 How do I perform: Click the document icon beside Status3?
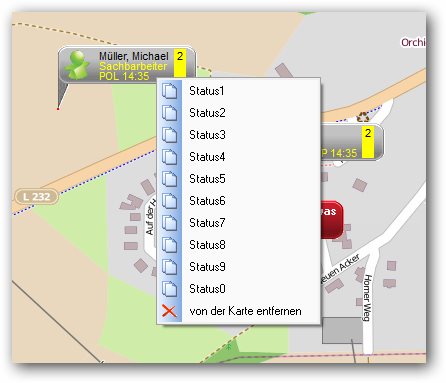170,135
